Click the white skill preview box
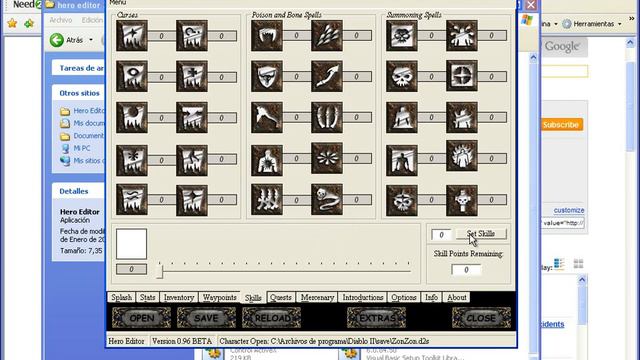This screenshot has height=360, width=640. [131, 244]
